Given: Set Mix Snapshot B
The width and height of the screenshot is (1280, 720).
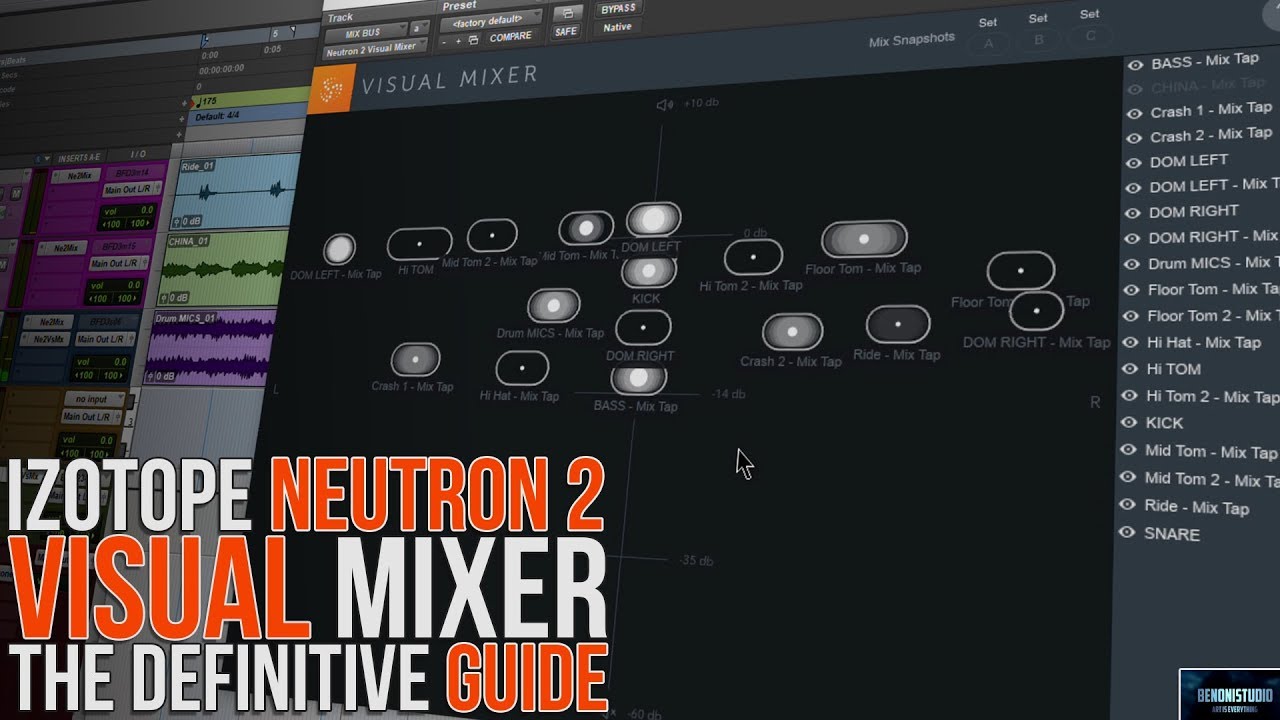Looking at the screenshot, I should (x=1039, y=40).
